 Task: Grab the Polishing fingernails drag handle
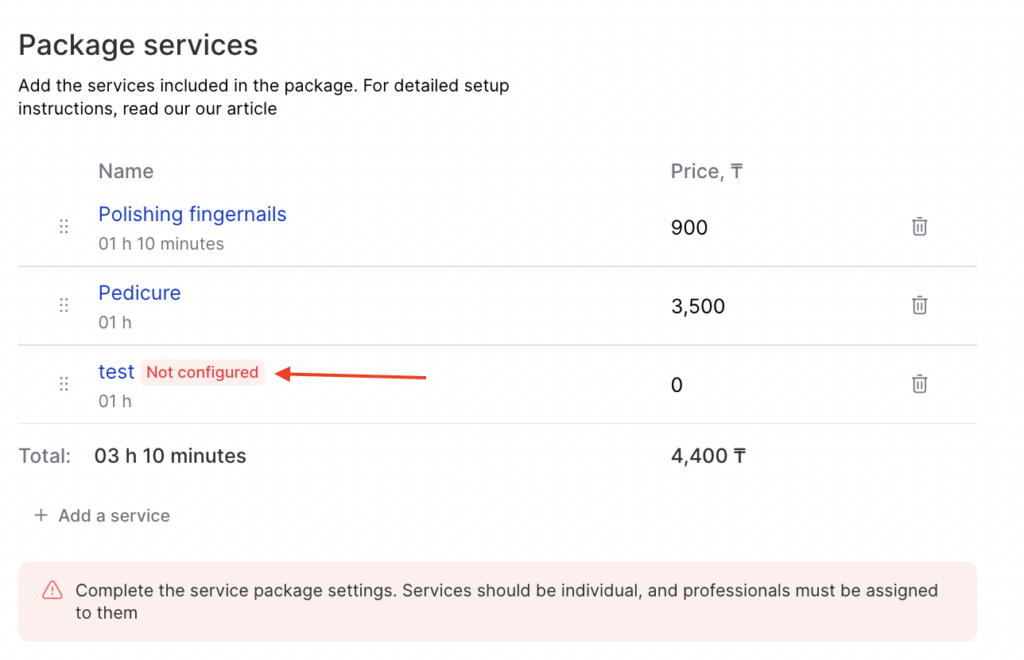point(64,227)
